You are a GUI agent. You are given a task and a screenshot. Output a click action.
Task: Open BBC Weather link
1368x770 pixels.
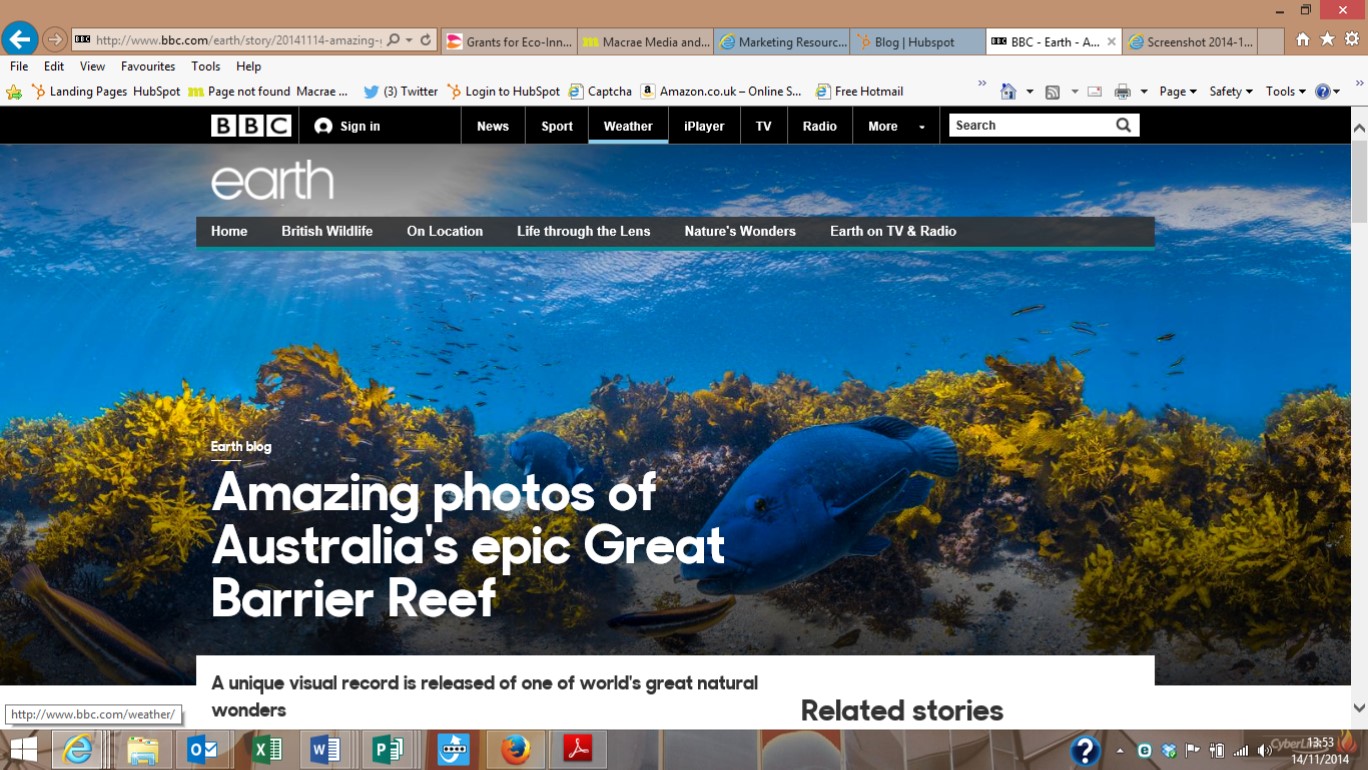point(628,126)
